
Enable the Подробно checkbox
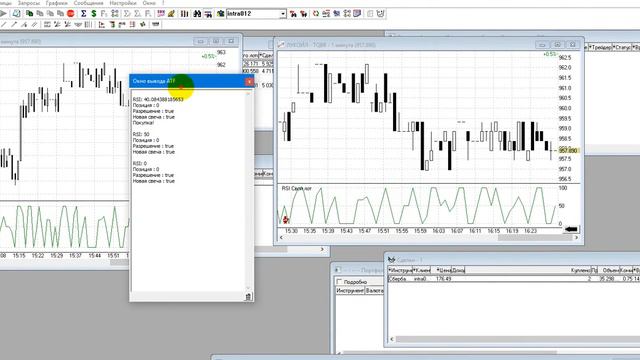(339, 282)
